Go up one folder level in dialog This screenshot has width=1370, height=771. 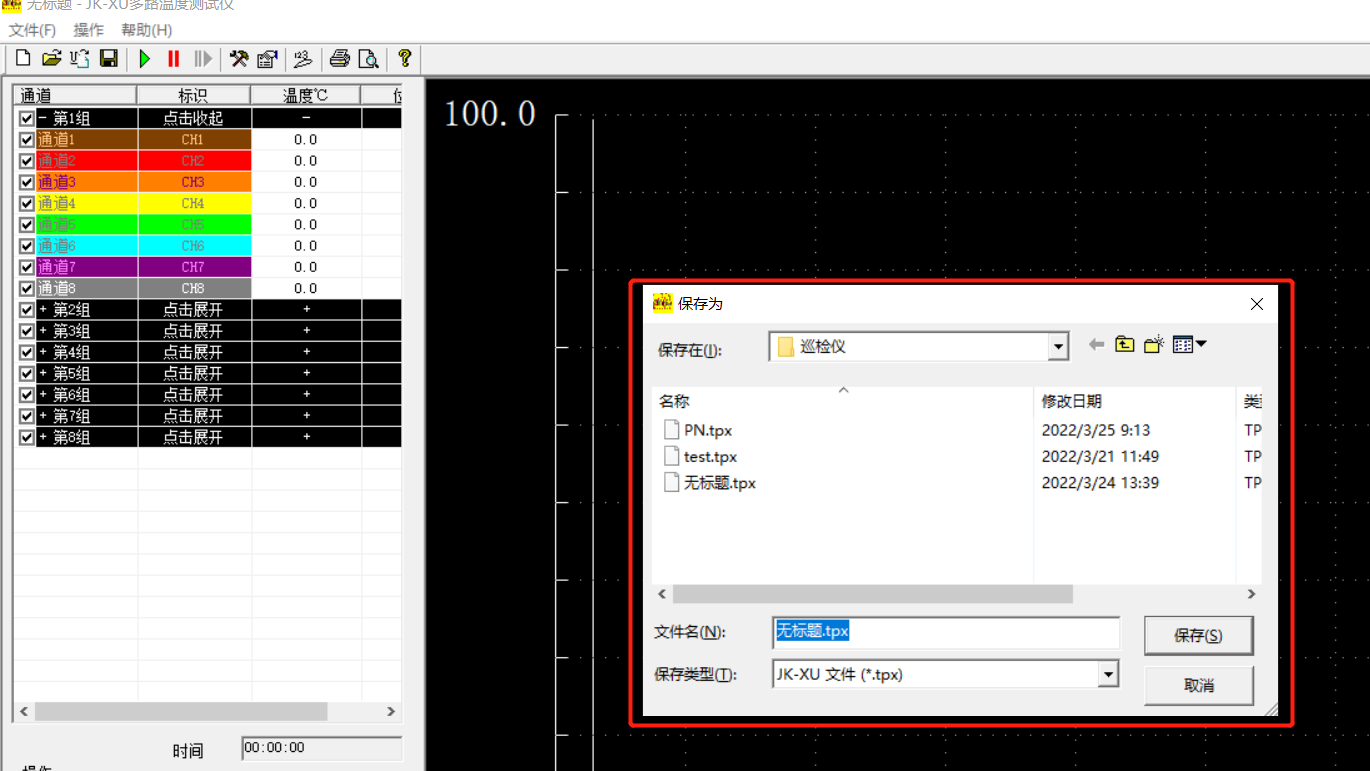click(1125, 345)
